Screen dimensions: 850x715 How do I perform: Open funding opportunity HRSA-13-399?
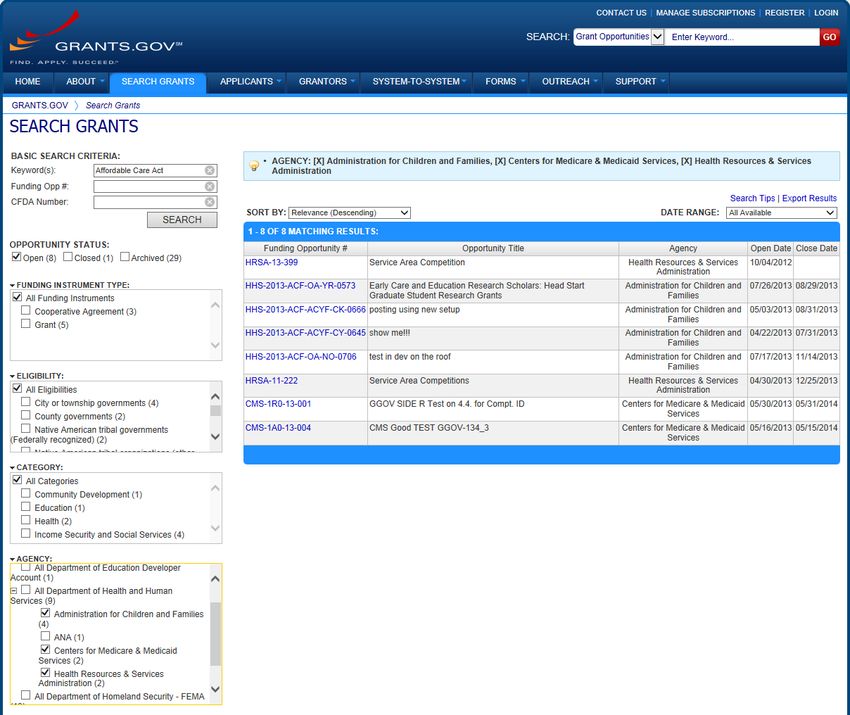(272, 262)
